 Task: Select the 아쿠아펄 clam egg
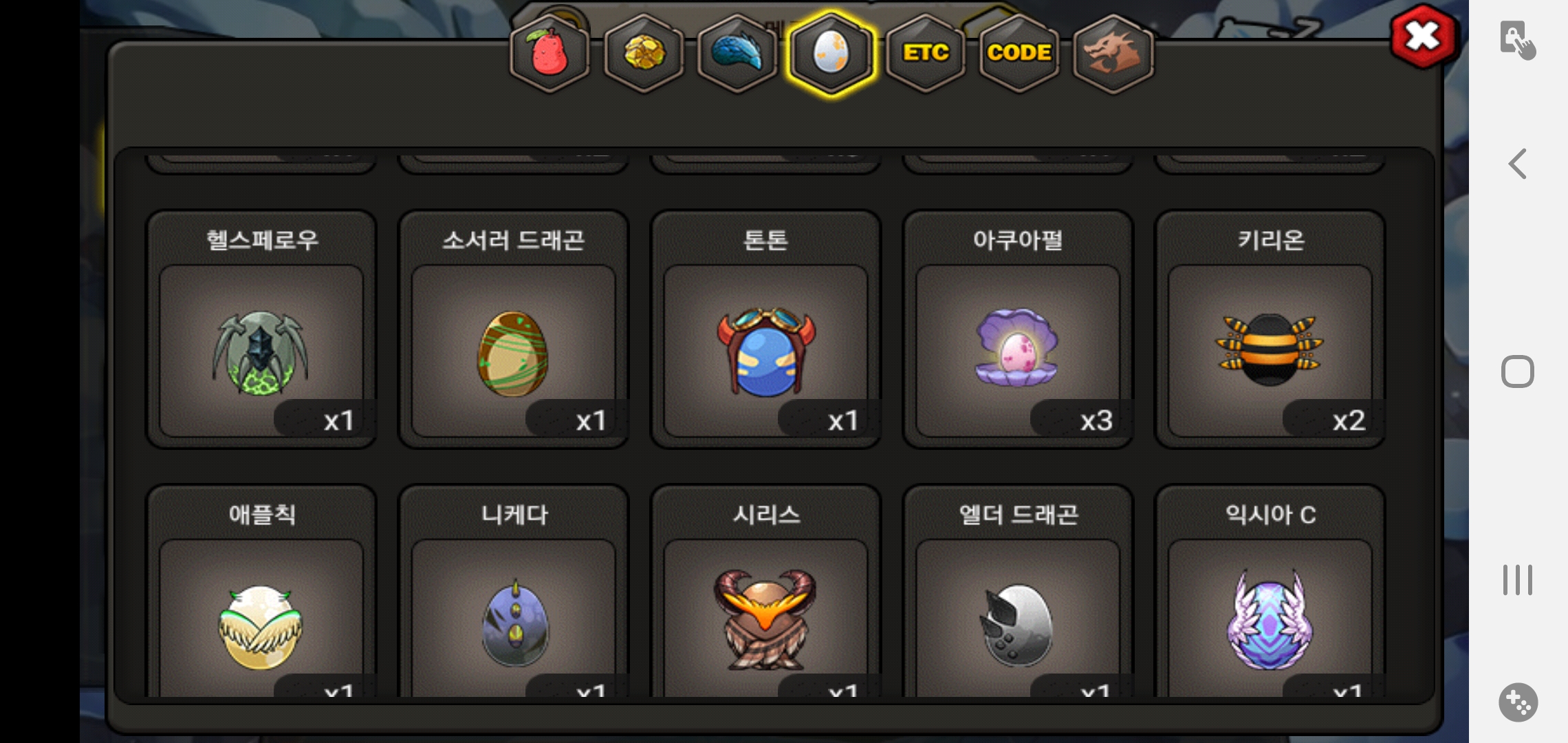(x=1018, y=330)
